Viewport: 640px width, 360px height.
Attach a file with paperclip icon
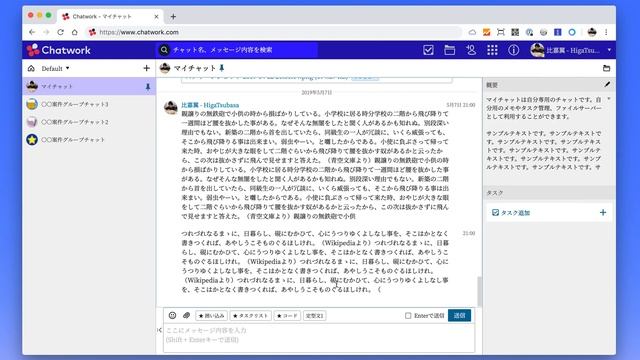click(187, 315)
